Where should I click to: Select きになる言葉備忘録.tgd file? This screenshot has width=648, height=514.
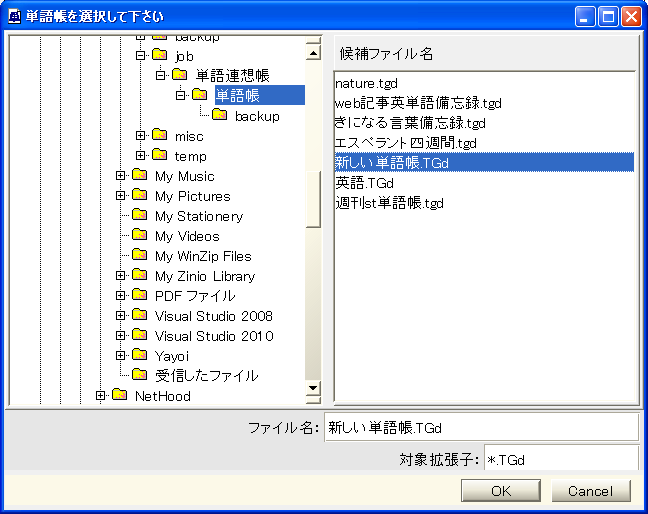[x=410, y=123]
